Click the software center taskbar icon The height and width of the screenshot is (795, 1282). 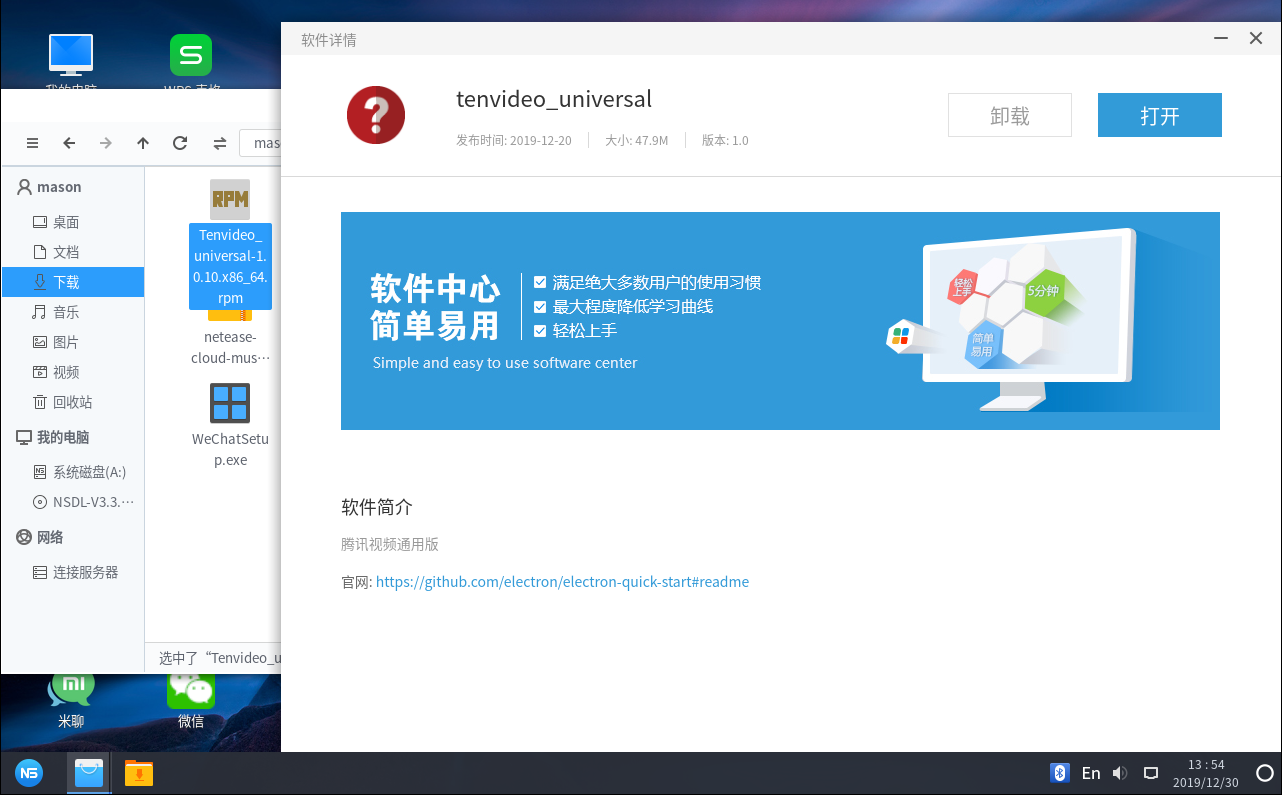(x=89, y=773)
